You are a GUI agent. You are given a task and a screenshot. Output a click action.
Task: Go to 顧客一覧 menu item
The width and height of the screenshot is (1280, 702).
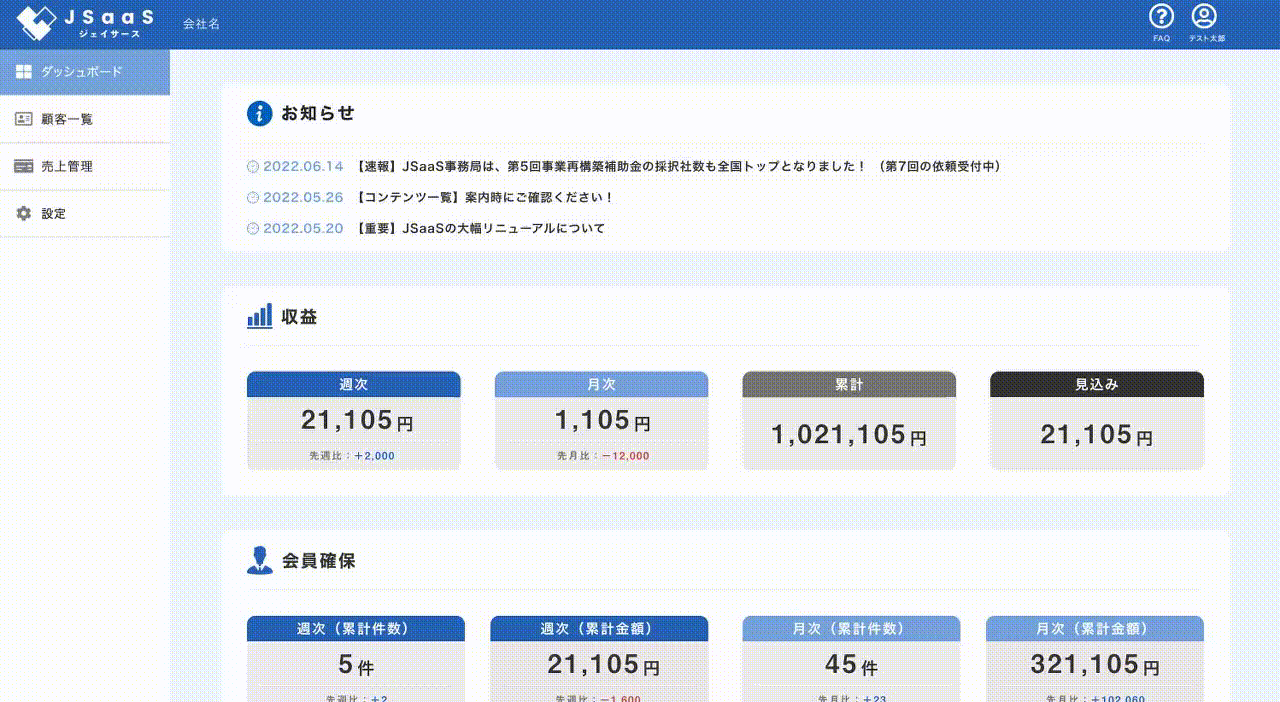tap(67, 119)
